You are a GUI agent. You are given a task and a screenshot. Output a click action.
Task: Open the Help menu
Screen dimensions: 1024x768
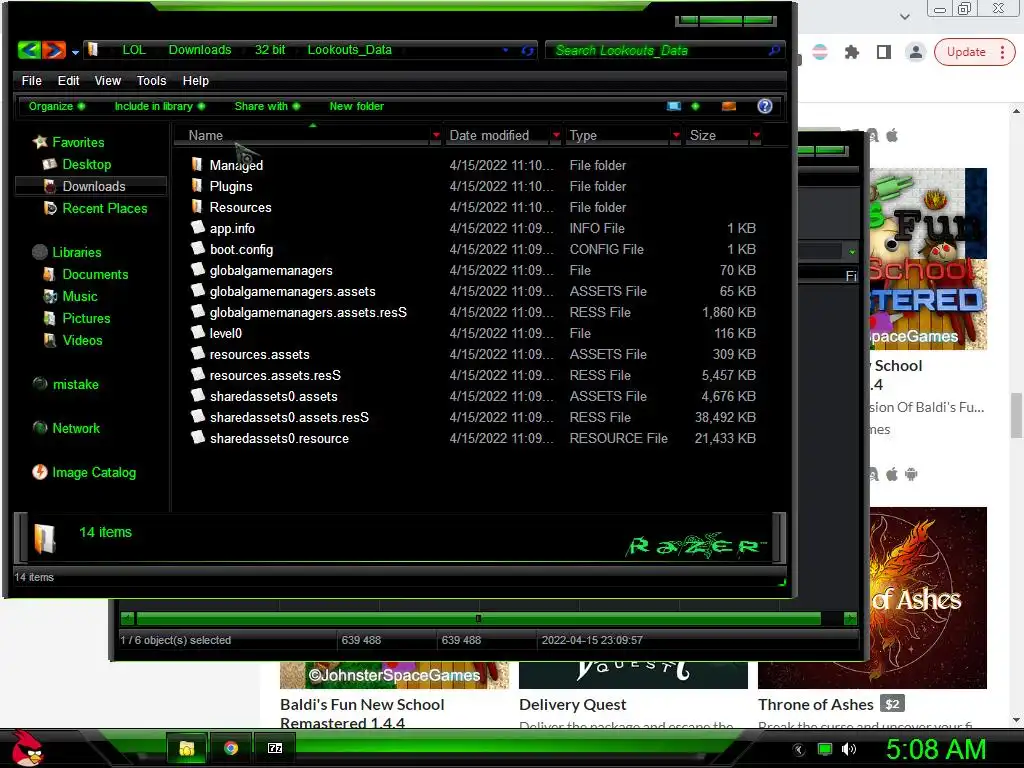point(195,80)
